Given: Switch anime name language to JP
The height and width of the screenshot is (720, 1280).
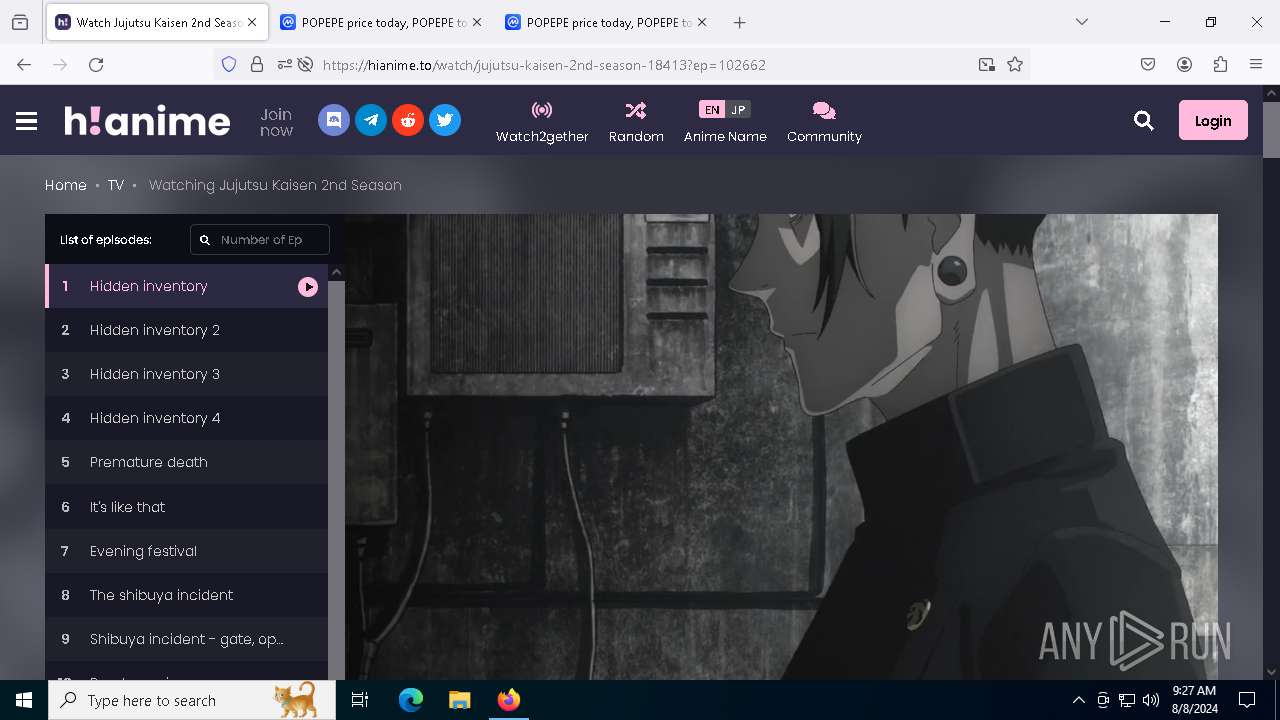Looking at the screenshot, I should pyautogui.click(x=738, y=110).
